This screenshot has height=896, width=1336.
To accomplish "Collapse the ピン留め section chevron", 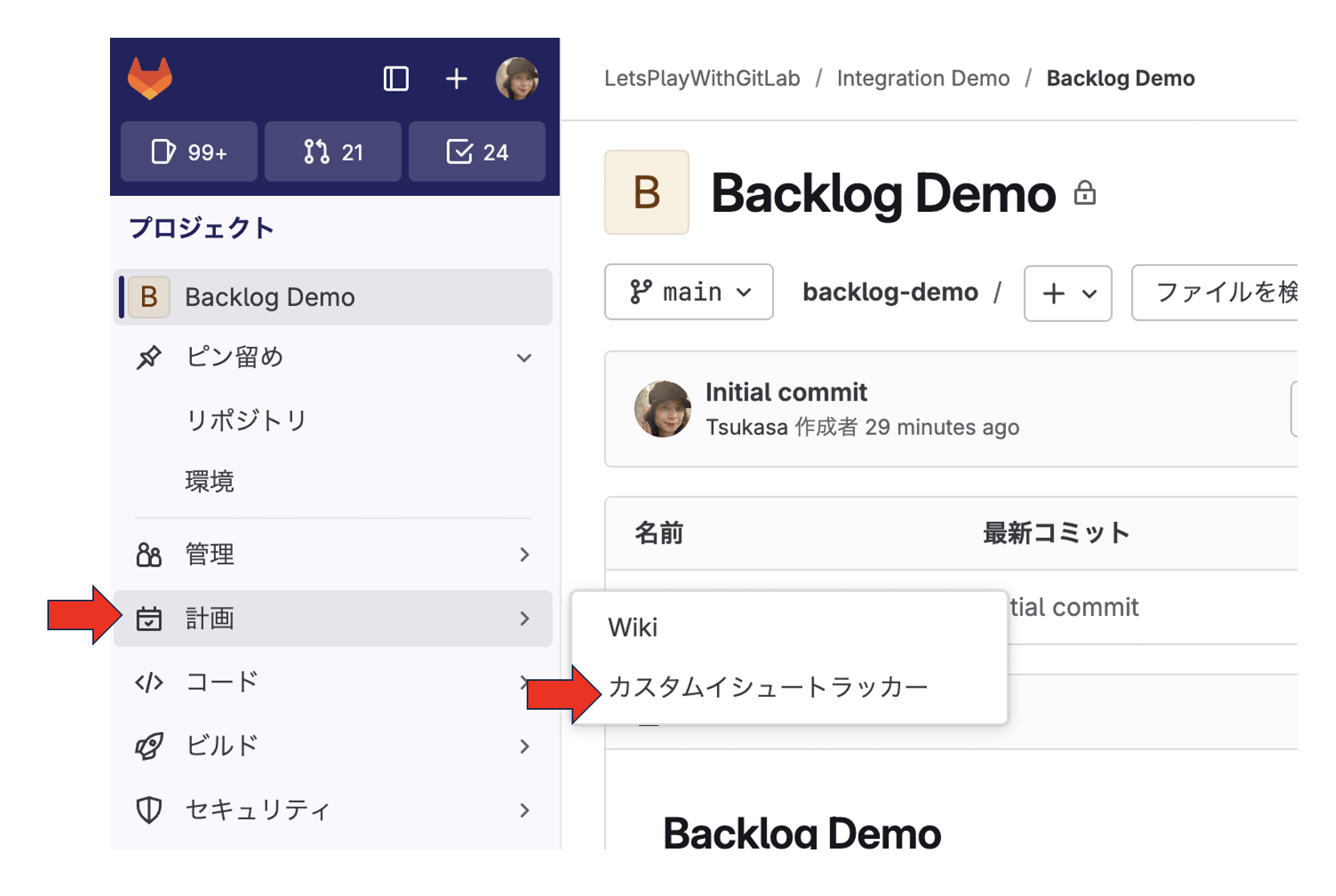I will (x=523, y=358).
